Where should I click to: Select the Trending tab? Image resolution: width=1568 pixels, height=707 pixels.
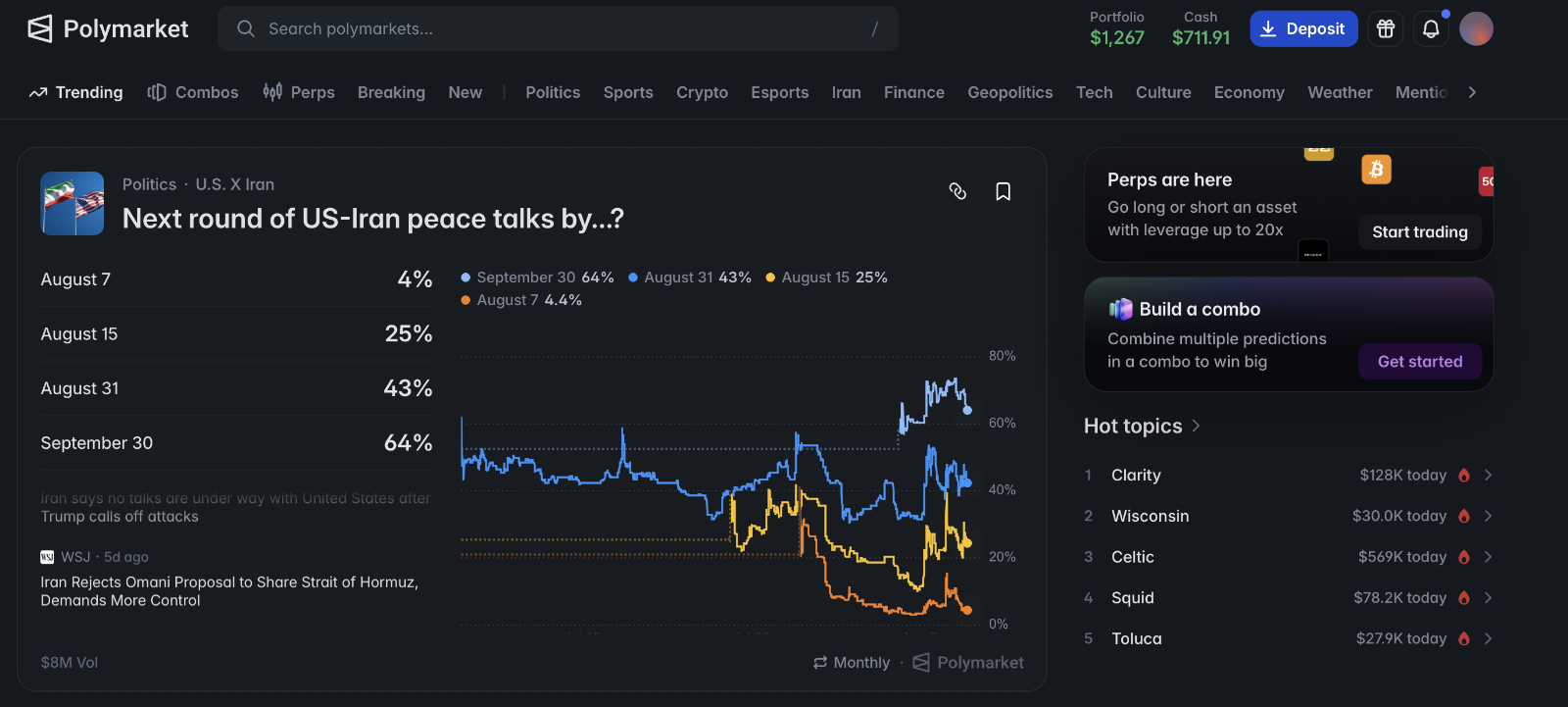pos(76,92)
